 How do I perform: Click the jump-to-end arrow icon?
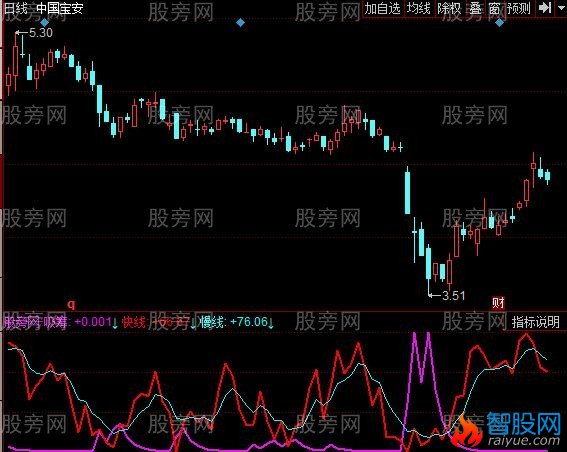(545, 8)
